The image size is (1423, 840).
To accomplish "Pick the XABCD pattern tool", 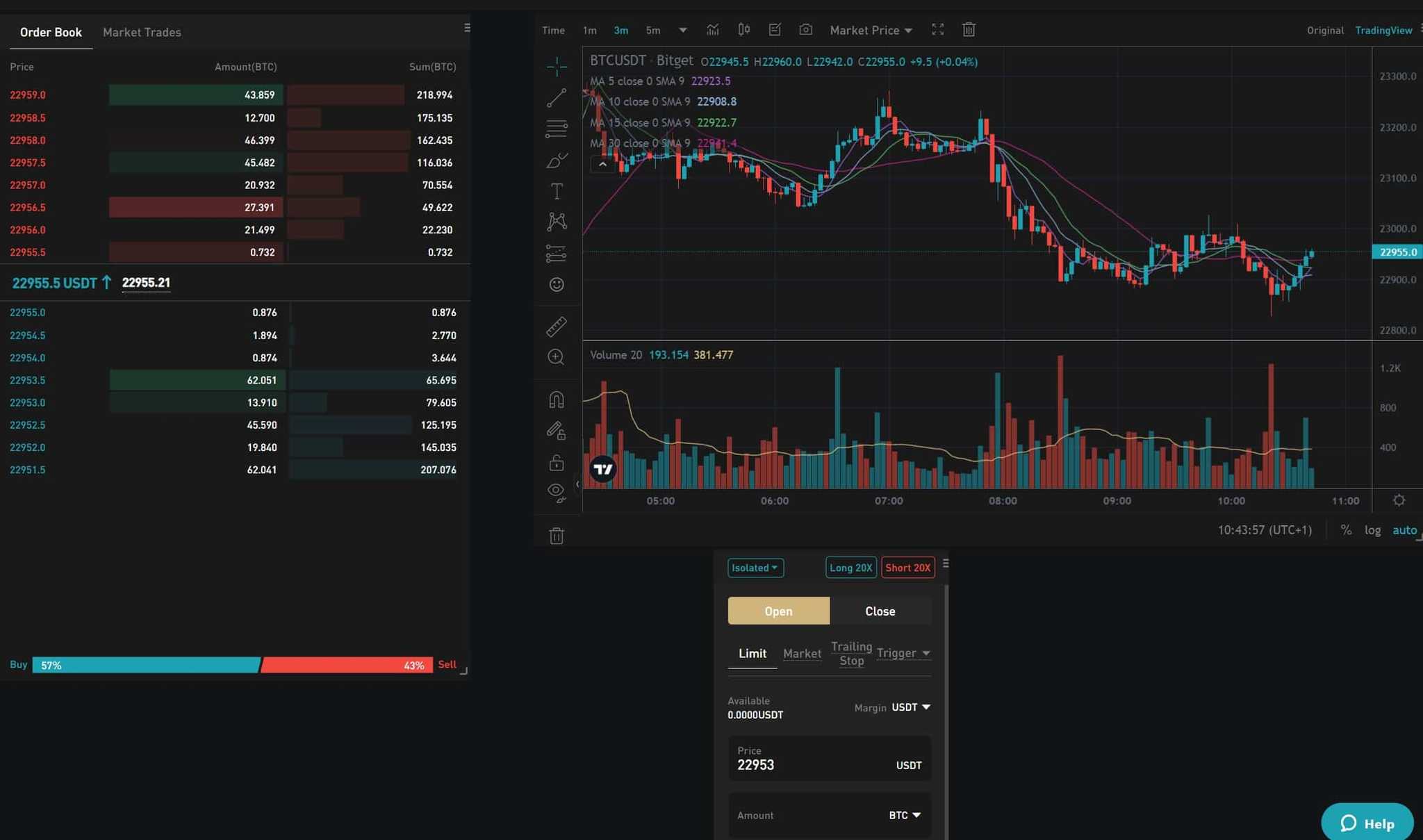I will click(x=556, y=220).
